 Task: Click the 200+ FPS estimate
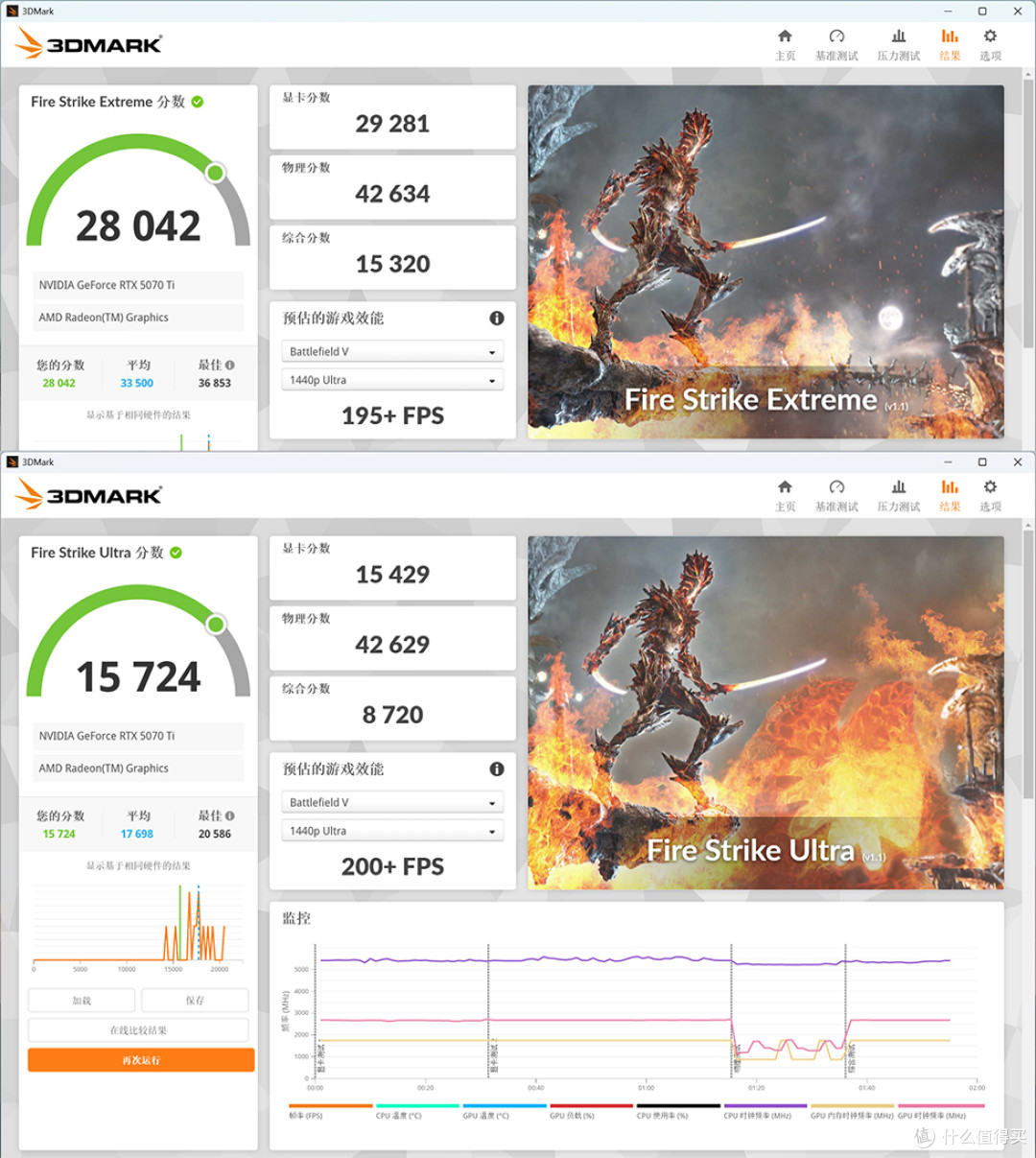392,866
